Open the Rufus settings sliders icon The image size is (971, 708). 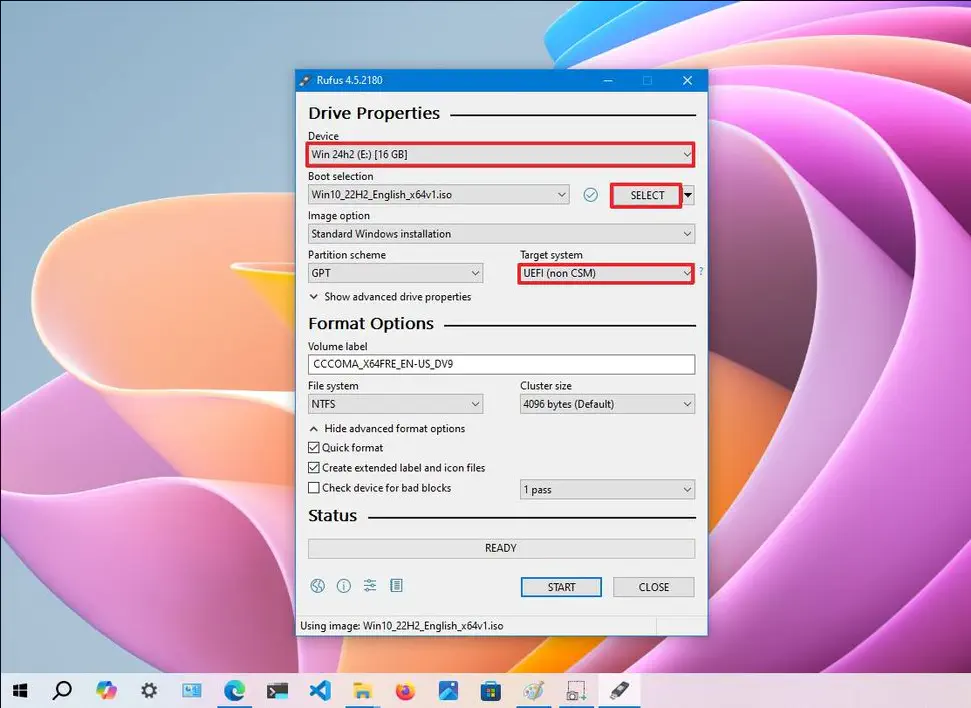pyautogui.click(x=370, y=585)
